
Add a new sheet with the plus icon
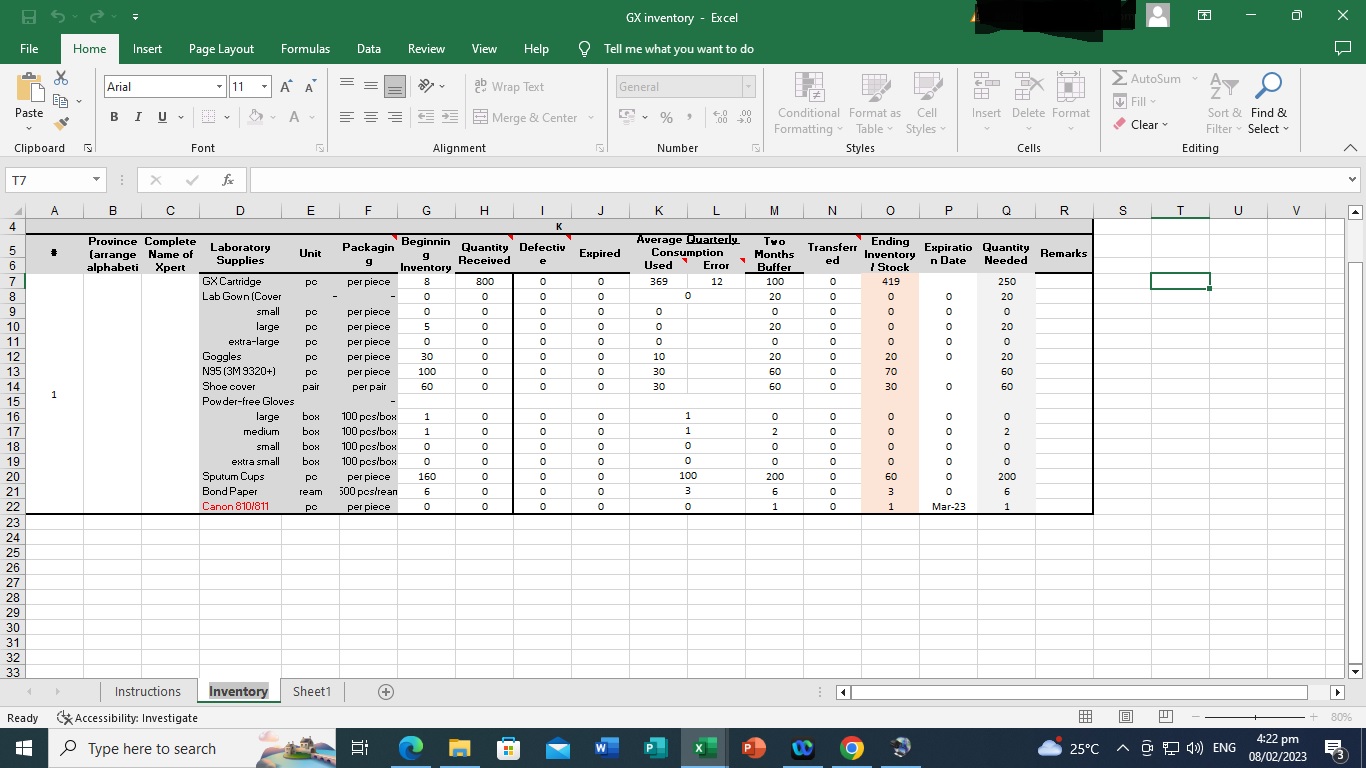tap(385, 692)
